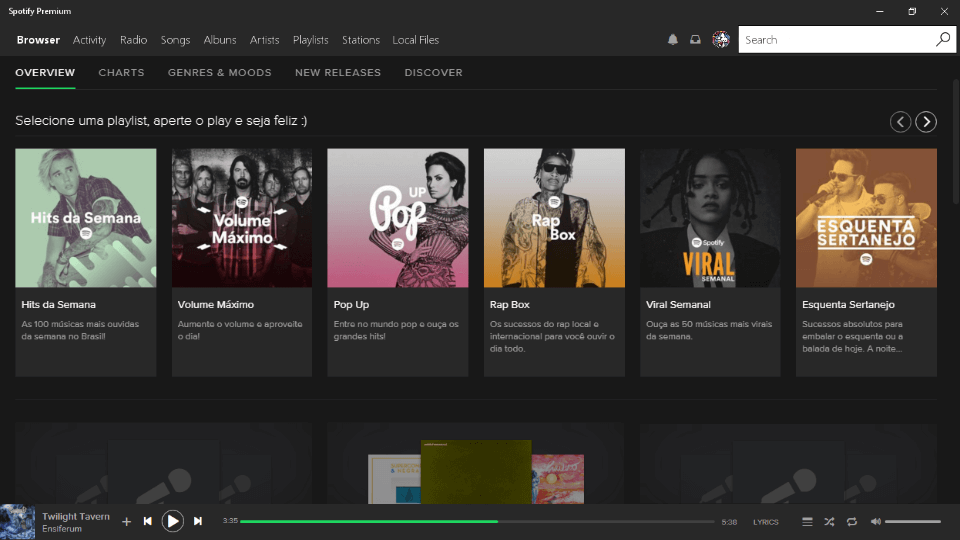The image size is (960, 540).
Task: Open Rap Box playlist cover
Action: click(x=555, y=218)
